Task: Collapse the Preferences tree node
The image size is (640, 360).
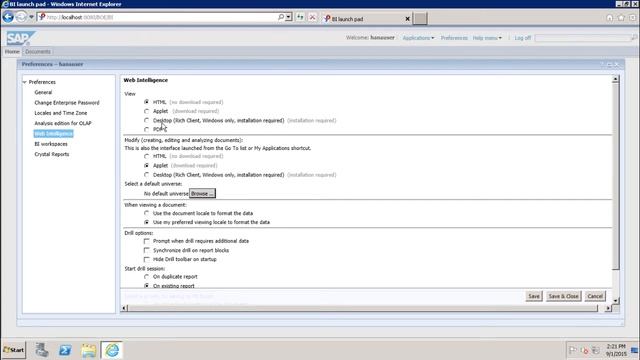Action: point(24,82)
